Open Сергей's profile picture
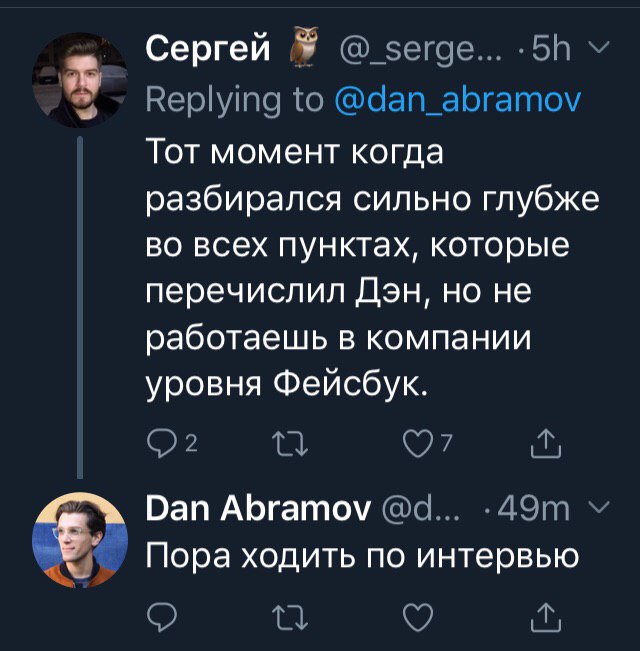The height and width of the screenshot is (651, 640). tap(79, 80)
